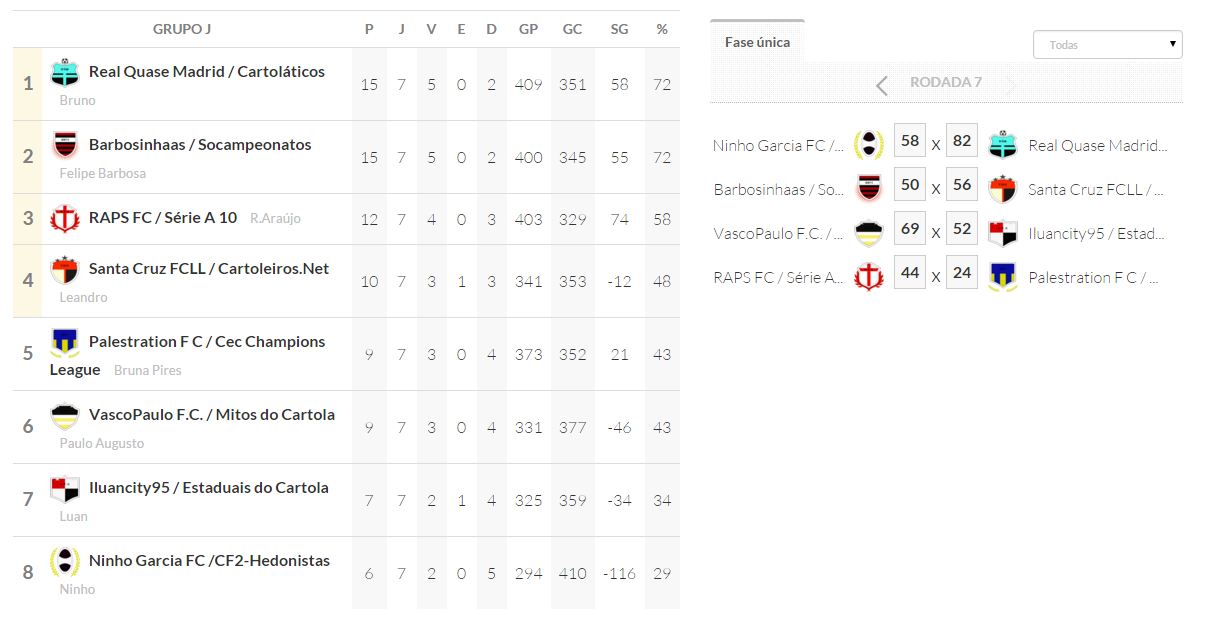Open Iluancity95 / Estaduais do Cartola link
Viewport: 1215px width, 618px height.
point(208,488)
